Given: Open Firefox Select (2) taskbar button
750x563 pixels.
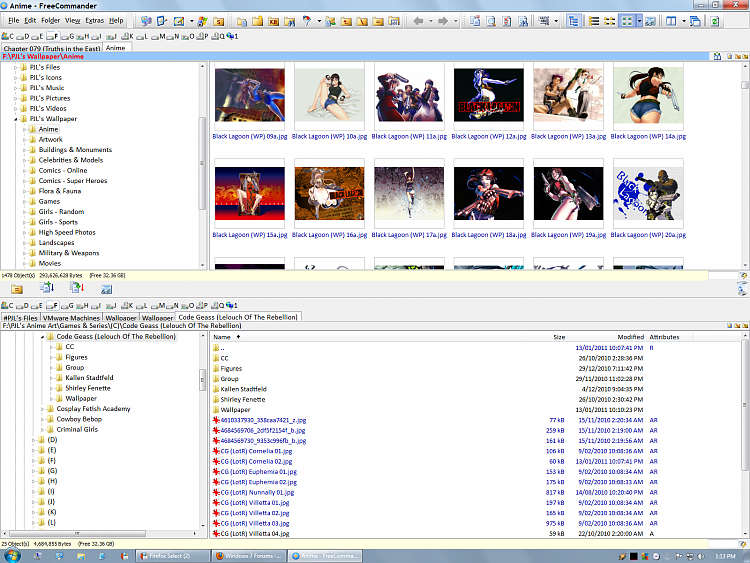Looking at the screenshot, I should click(x=173, y=556).
